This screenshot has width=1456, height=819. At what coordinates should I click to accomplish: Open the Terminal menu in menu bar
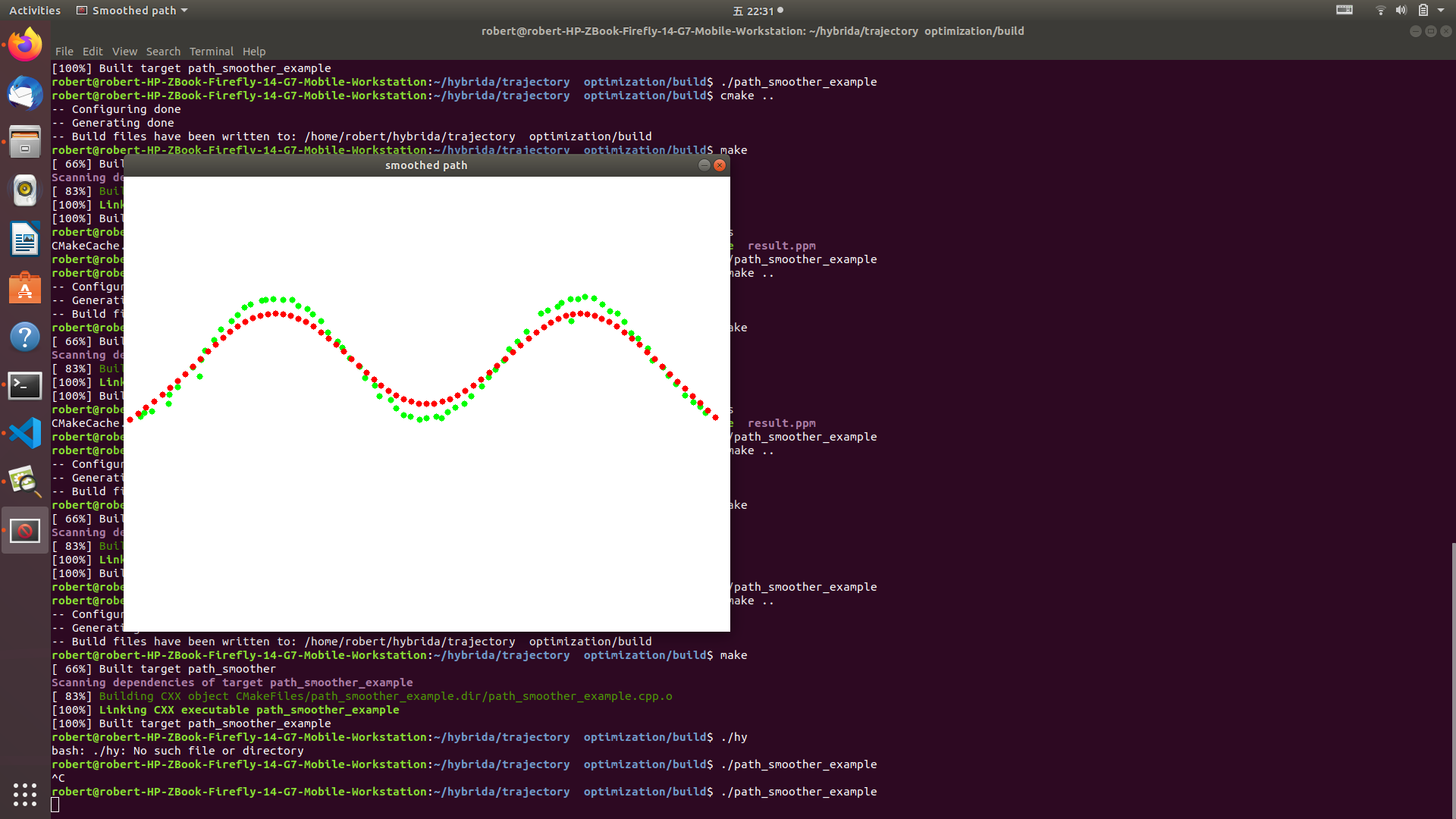coord(211,52)
